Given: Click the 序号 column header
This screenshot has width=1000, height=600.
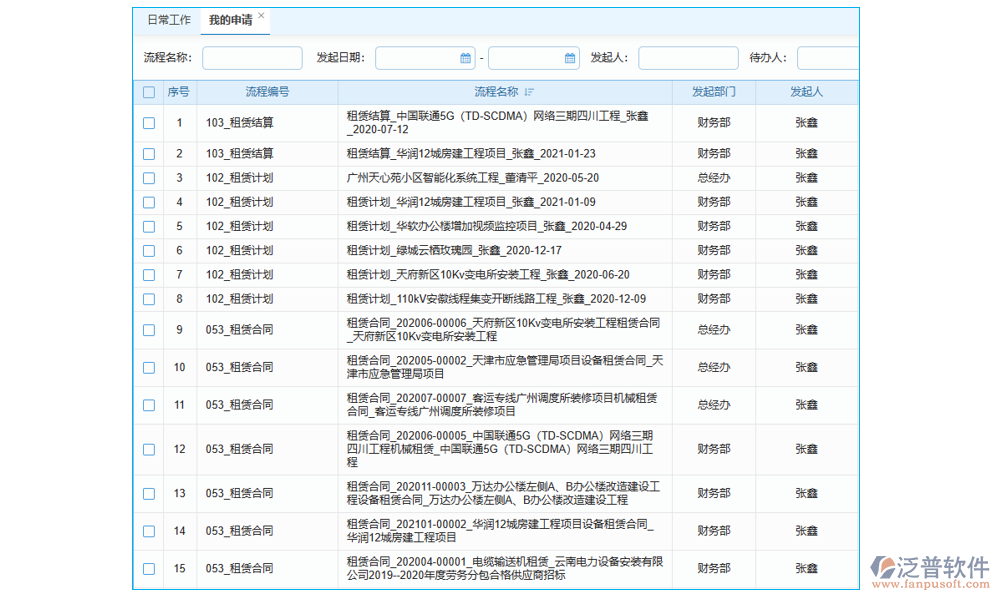Looking at the screenshot, I should 178,92.
